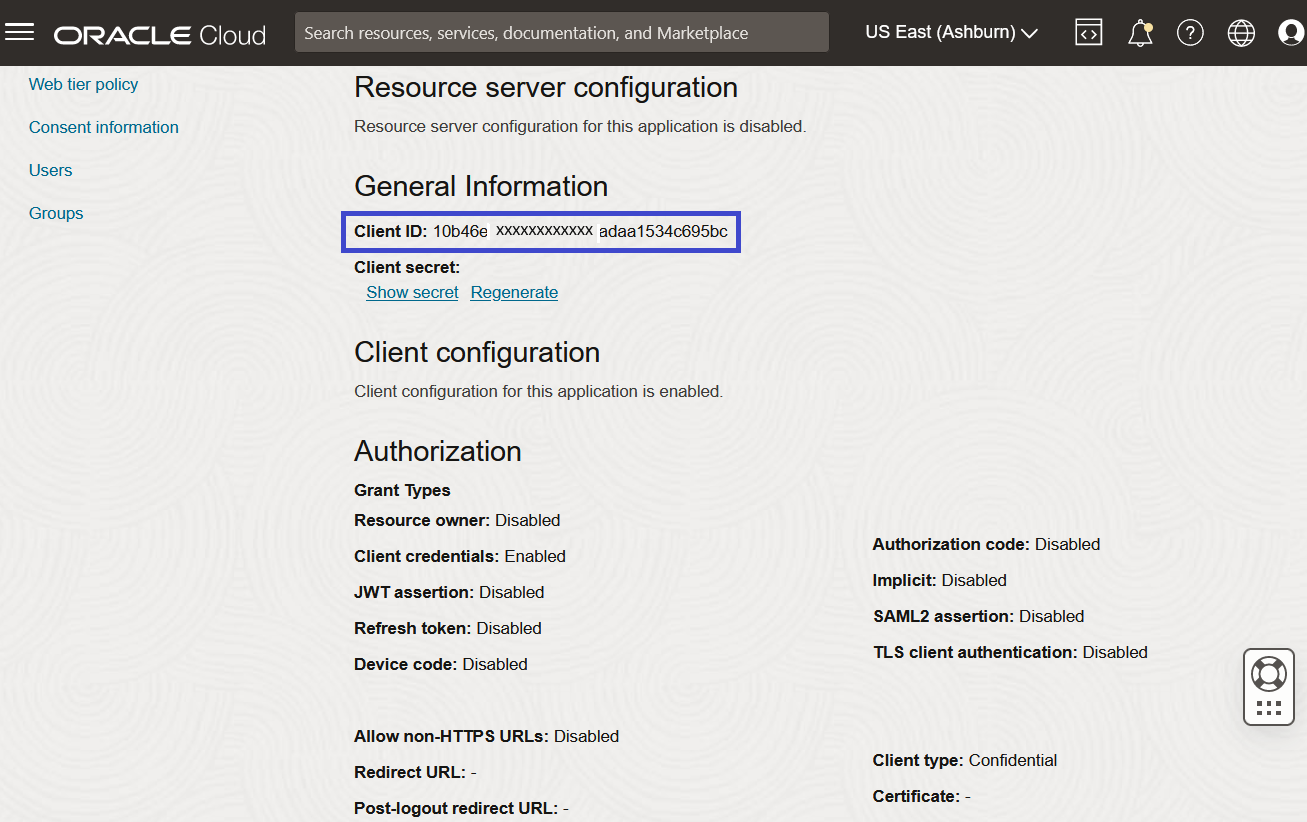Click the Oracle Cloud logo

point(160,33)
